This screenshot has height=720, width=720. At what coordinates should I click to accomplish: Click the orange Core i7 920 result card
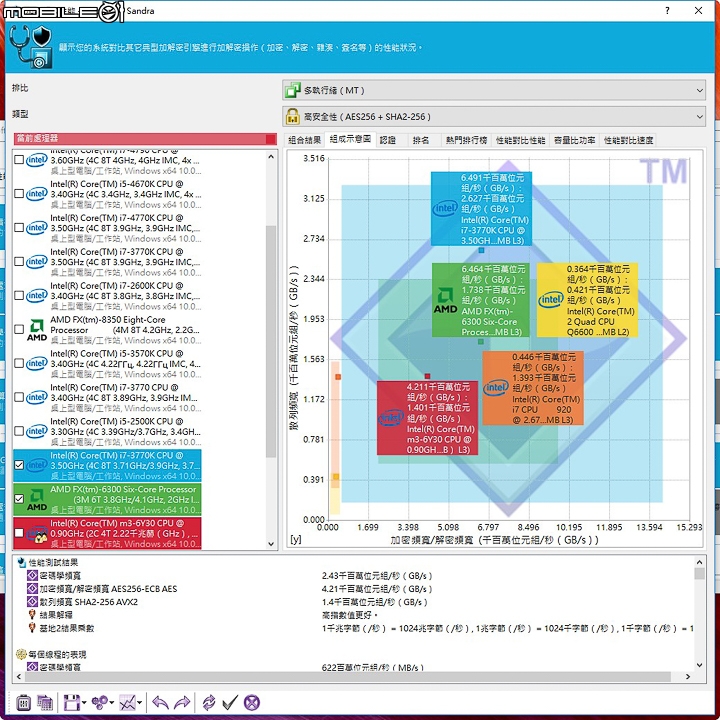(533, 388)
